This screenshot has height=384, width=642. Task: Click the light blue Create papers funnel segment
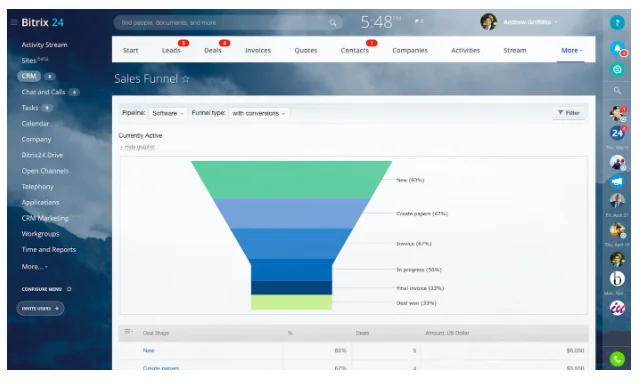(292, 213)
